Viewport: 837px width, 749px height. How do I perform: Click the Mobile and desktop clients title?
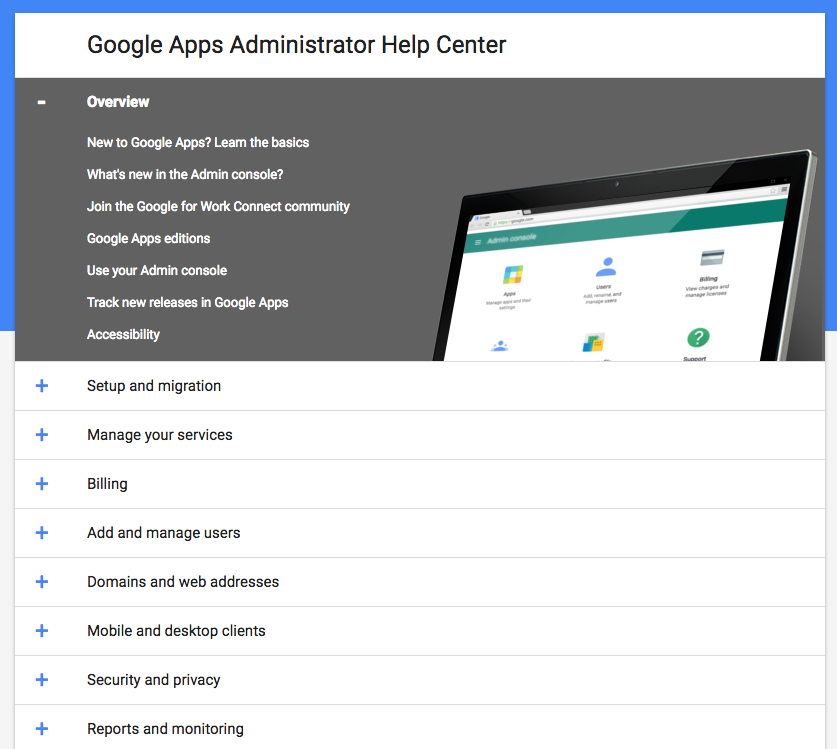click(176, 631)
